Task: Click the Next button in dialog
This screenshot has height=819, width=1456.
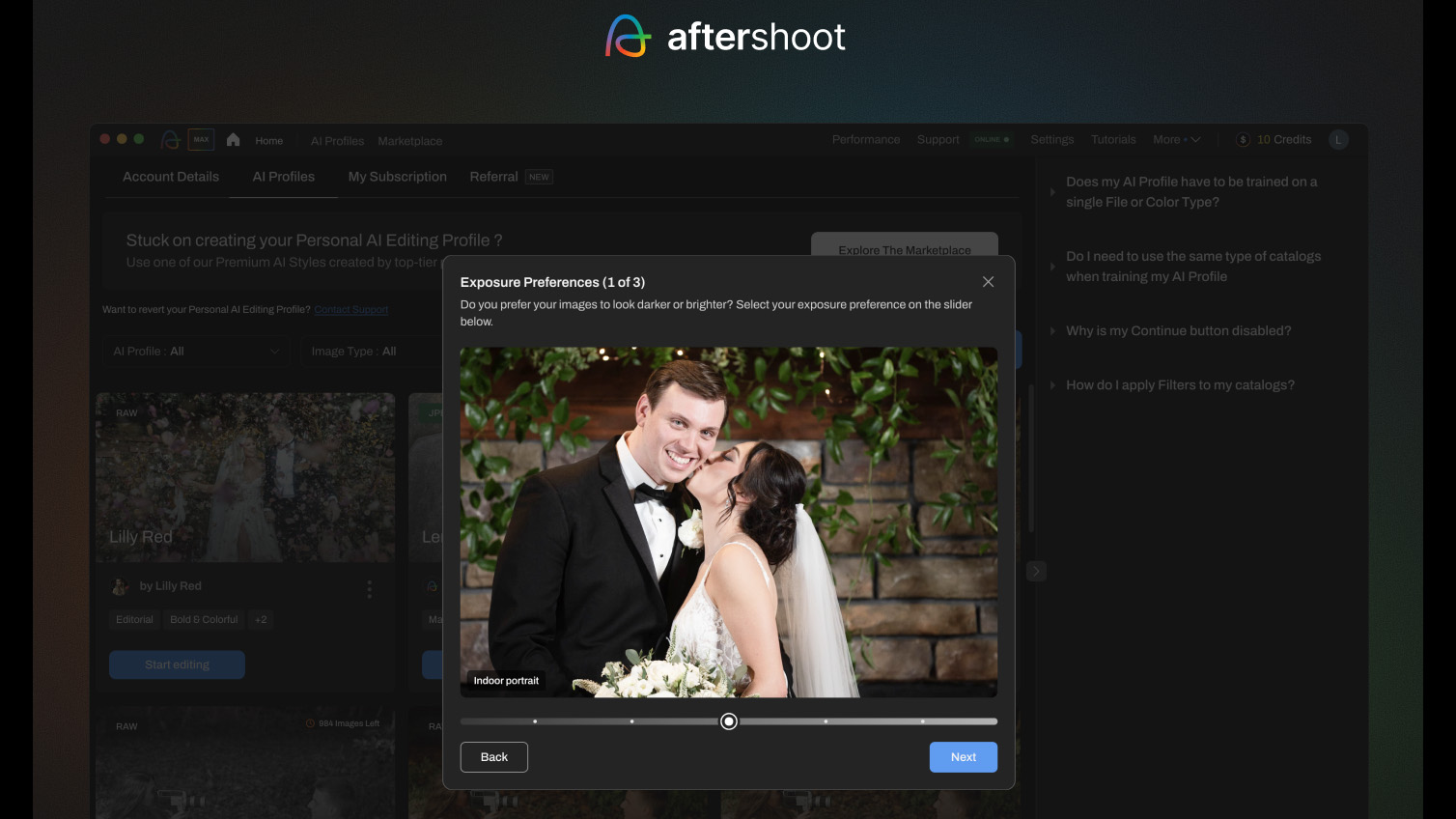Action: (963, 757)
